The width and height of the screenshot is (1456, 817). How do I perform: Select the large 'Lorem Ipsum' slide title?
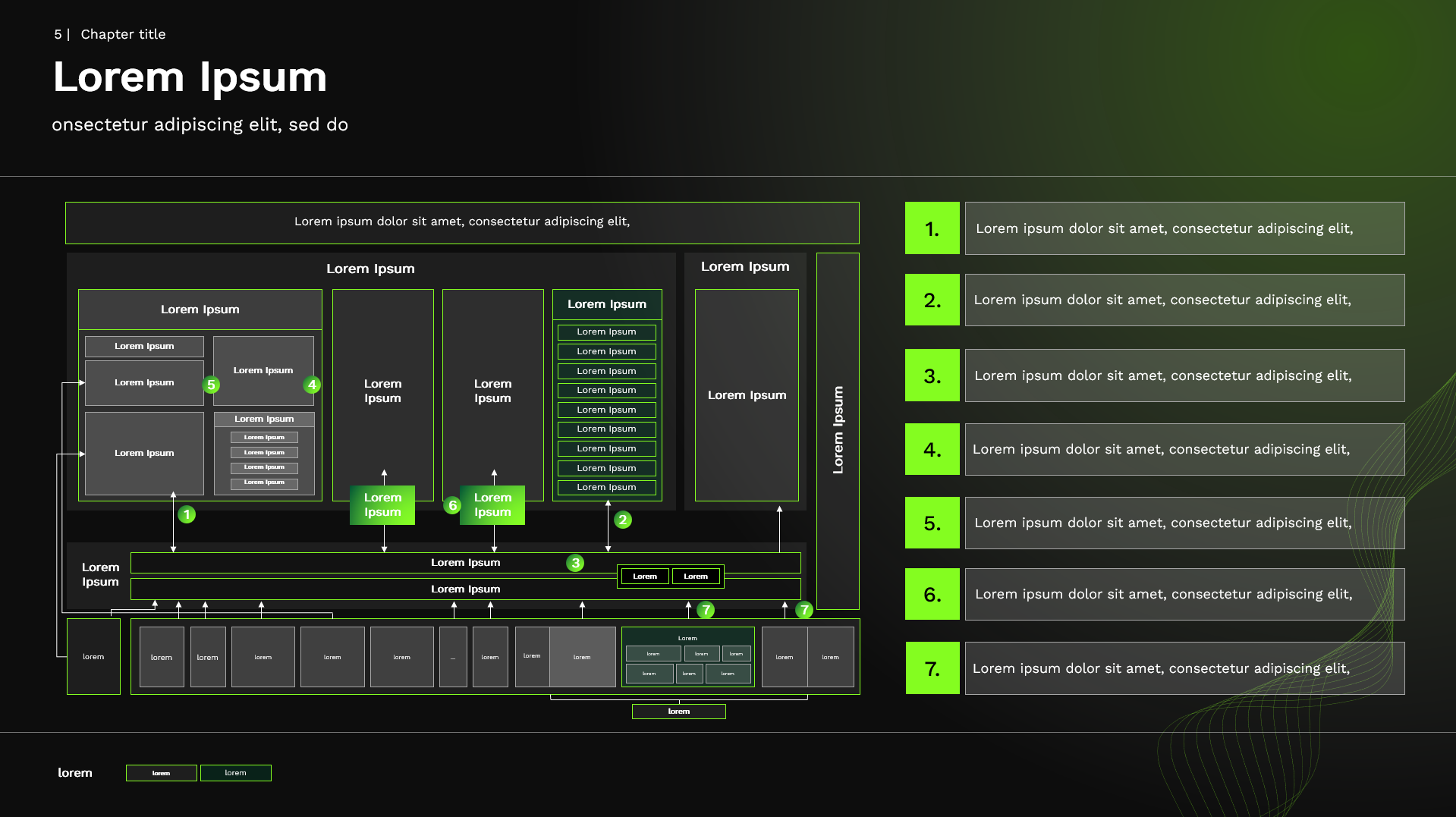tap(190, 77)
